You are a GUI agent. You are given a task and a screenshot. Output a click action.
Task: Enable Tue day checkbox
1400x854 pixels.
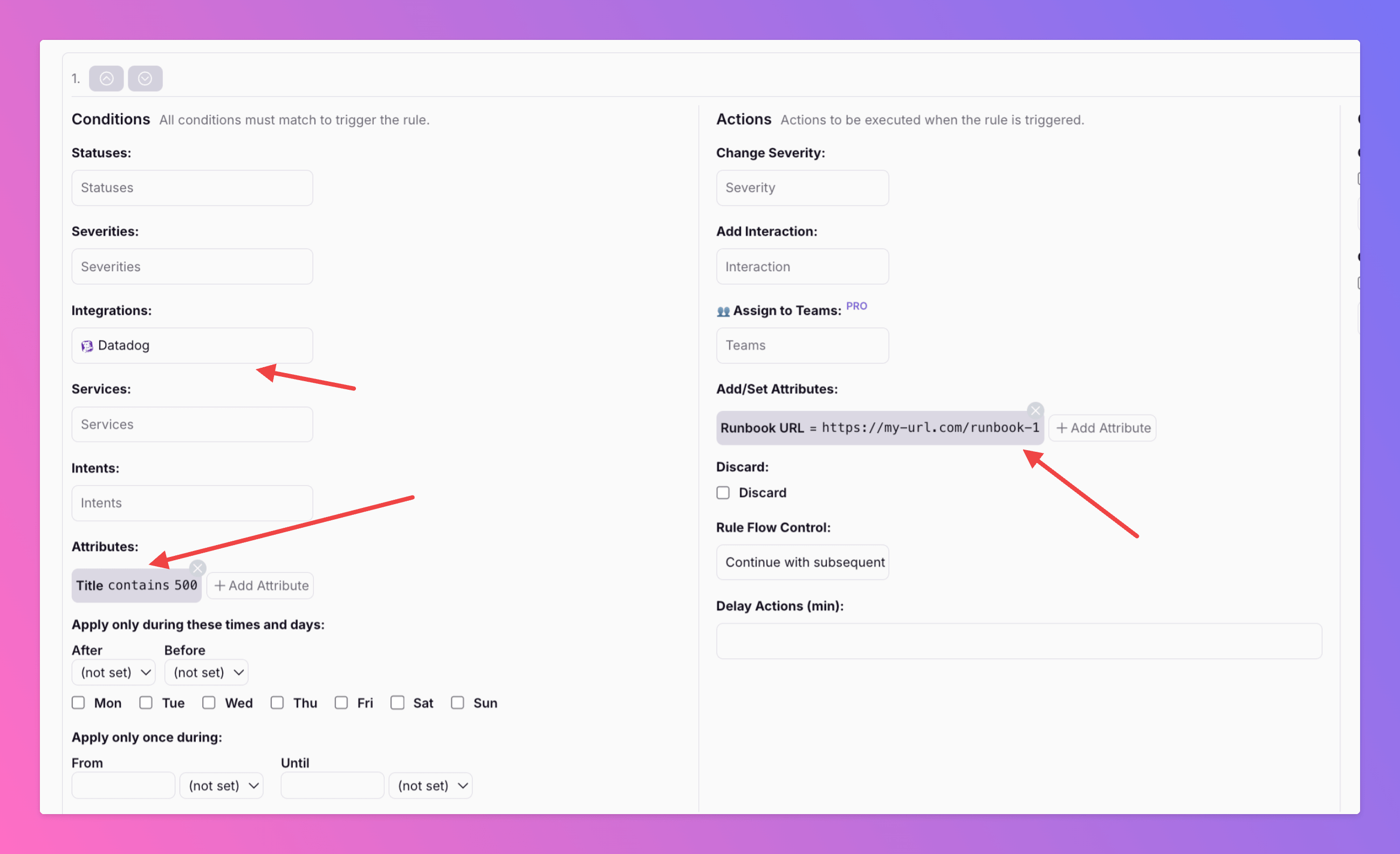[146, 703]
